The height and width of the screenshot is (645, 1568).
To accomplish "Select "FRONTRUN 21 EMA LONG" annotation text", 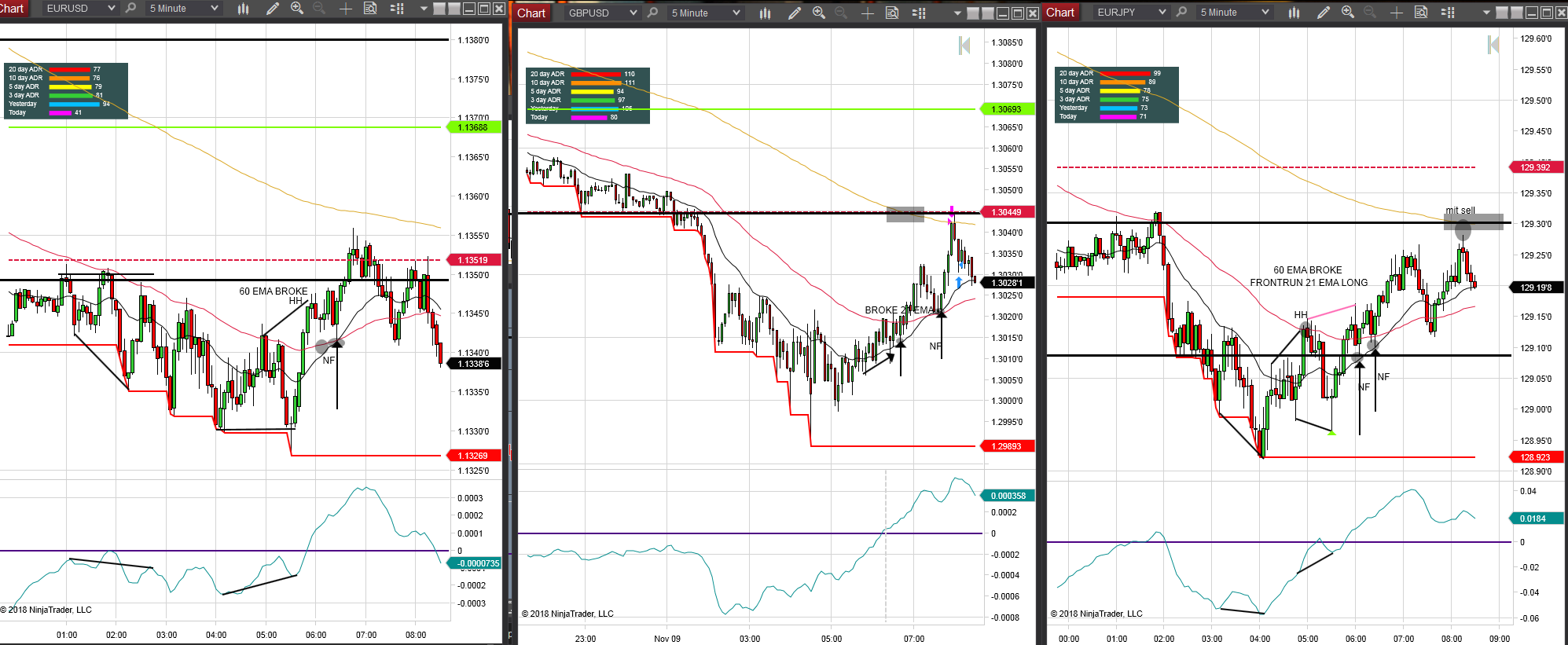I will click(x=1309, y=283).
